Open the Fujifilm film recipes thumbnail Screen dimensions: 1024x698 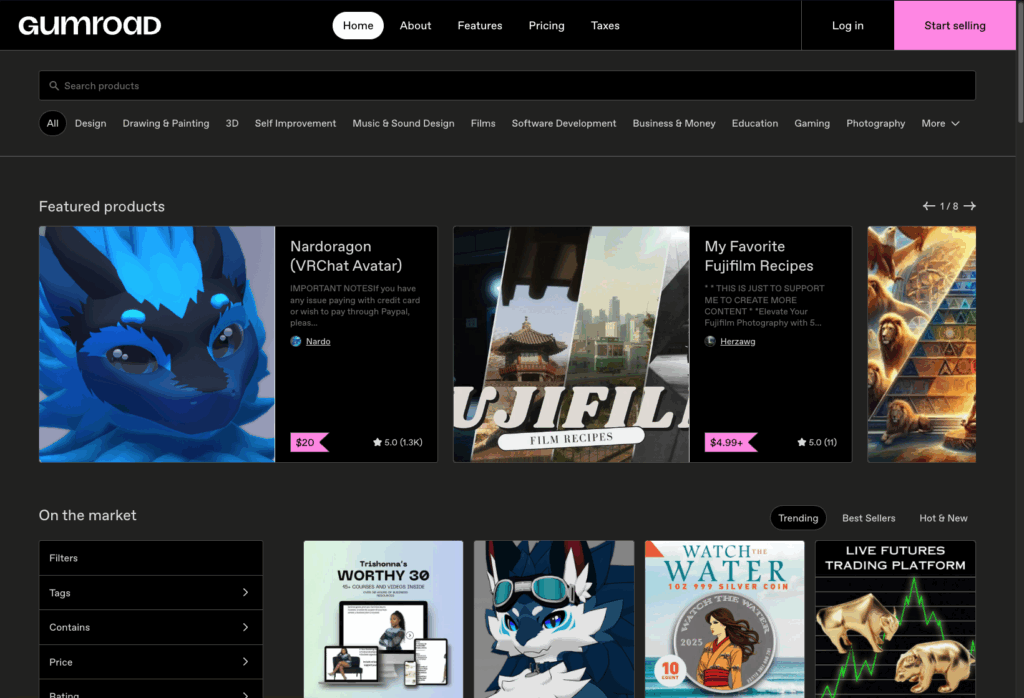click(571, 344)
